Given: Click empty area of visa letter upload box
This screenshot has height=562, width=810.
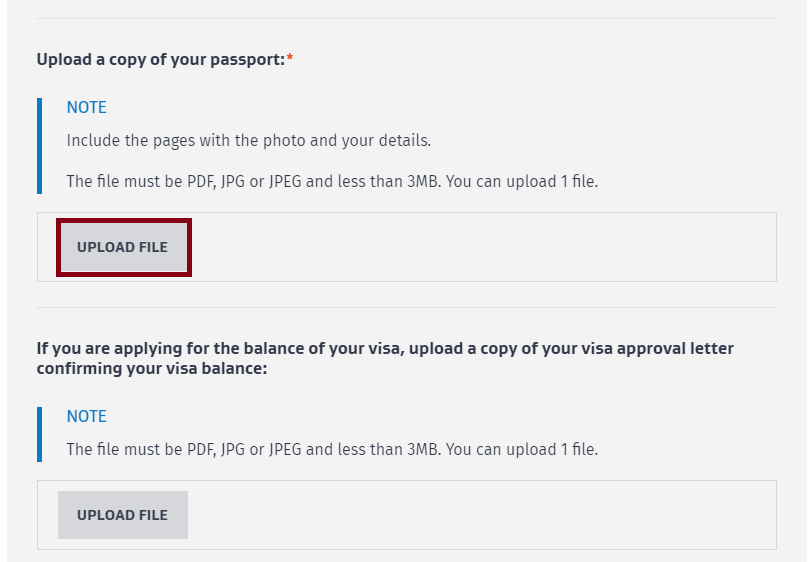Looking at the screenshot, I should click(x=480, y=515).
